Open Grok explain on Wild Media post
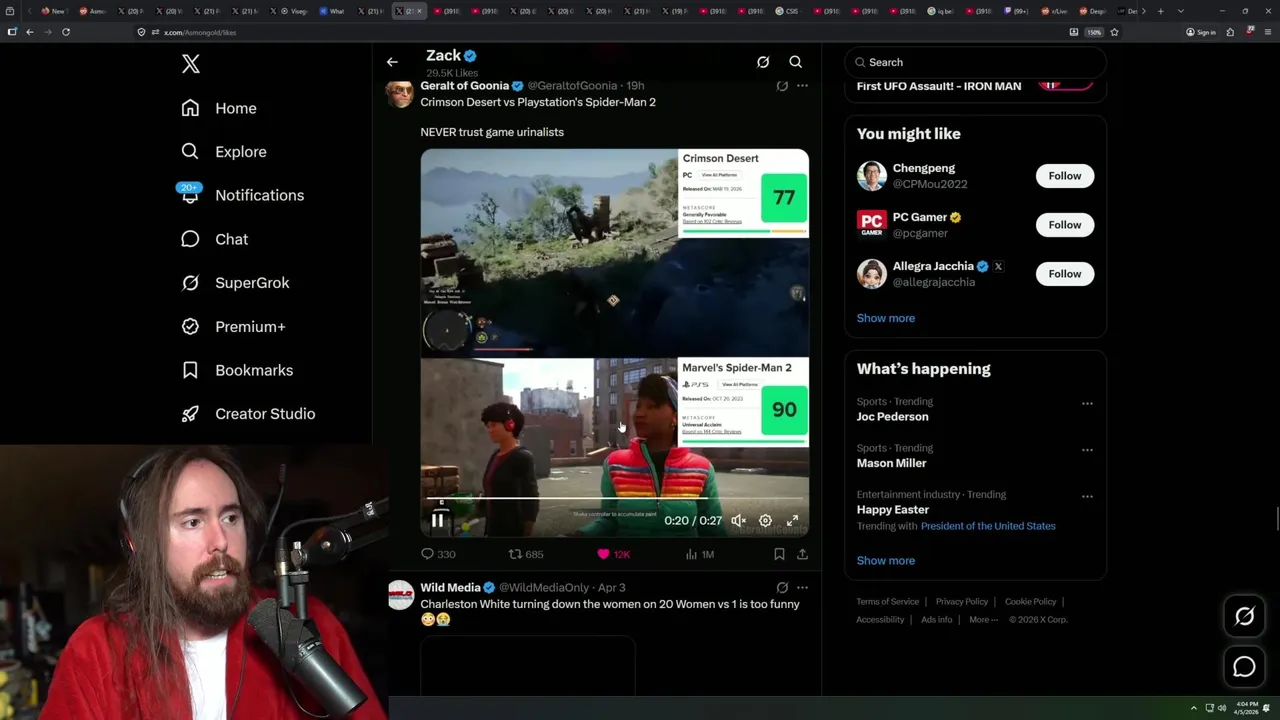Viewport: 1280px width, 720px height. [x=782, y=588]
